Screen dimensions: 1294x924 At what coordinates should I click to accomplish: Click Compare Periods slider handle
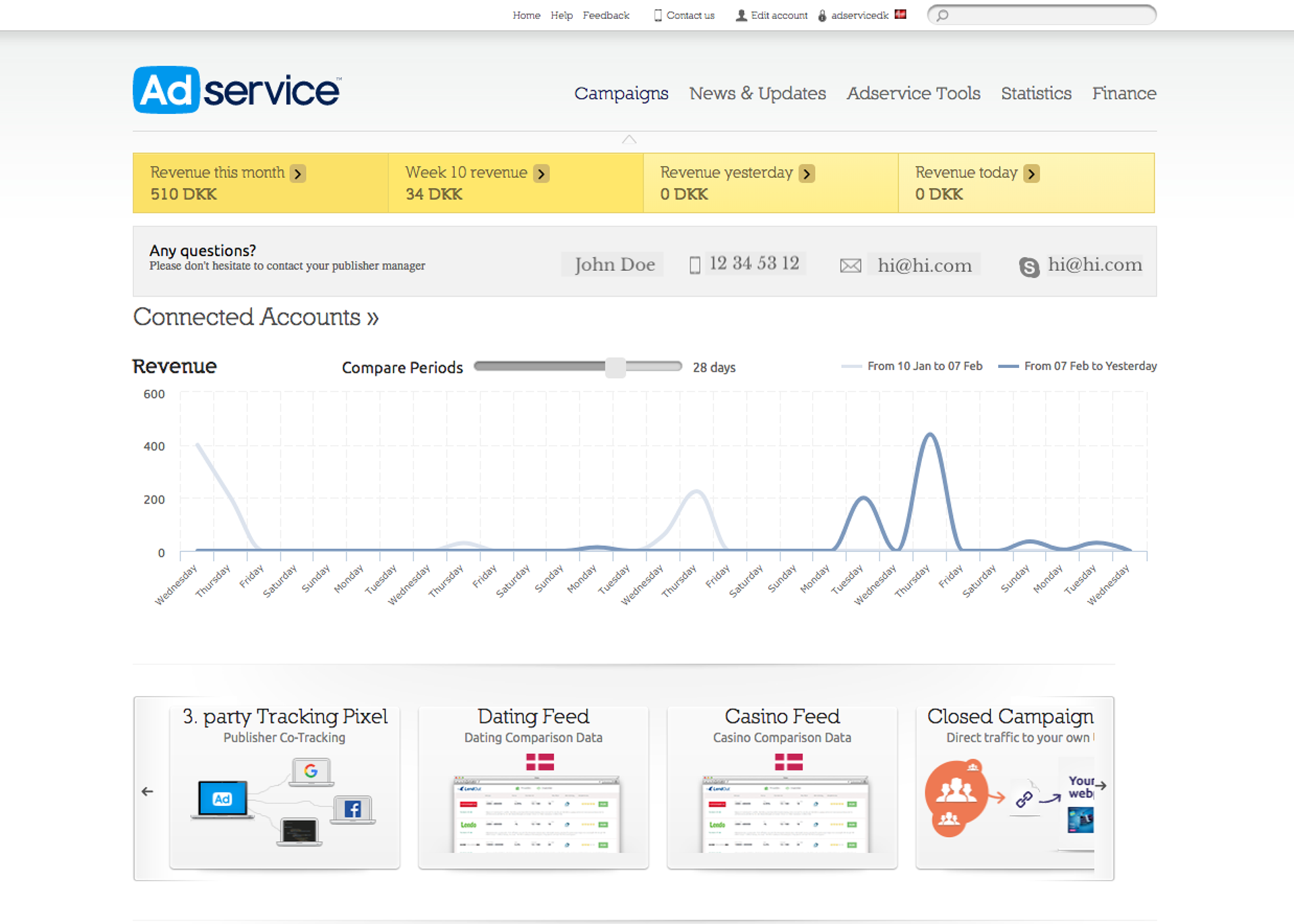tap(615, 367)
